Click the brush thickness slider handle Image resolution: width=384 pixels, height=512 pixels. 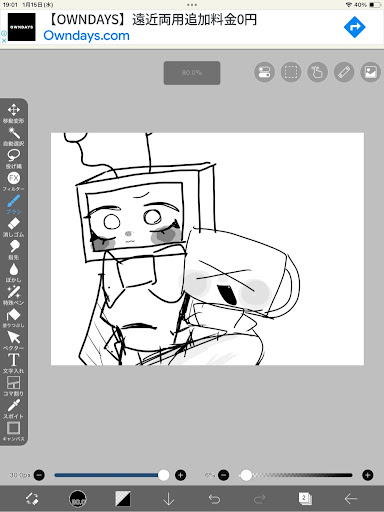(163, 475)
